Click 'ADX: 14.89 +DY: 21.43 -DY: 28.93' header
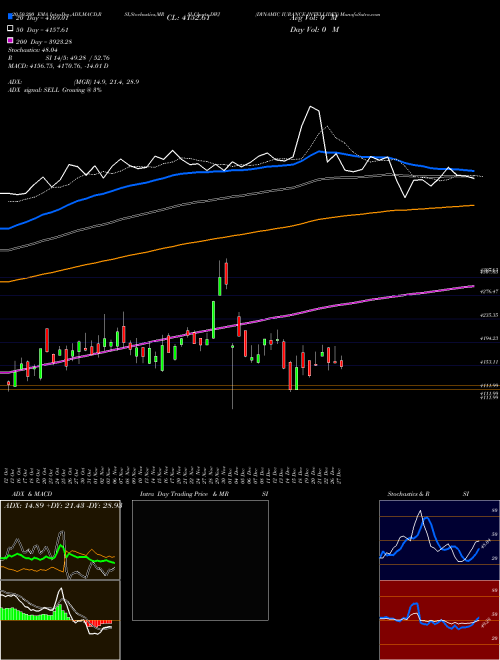 click(x=63, y=505)
